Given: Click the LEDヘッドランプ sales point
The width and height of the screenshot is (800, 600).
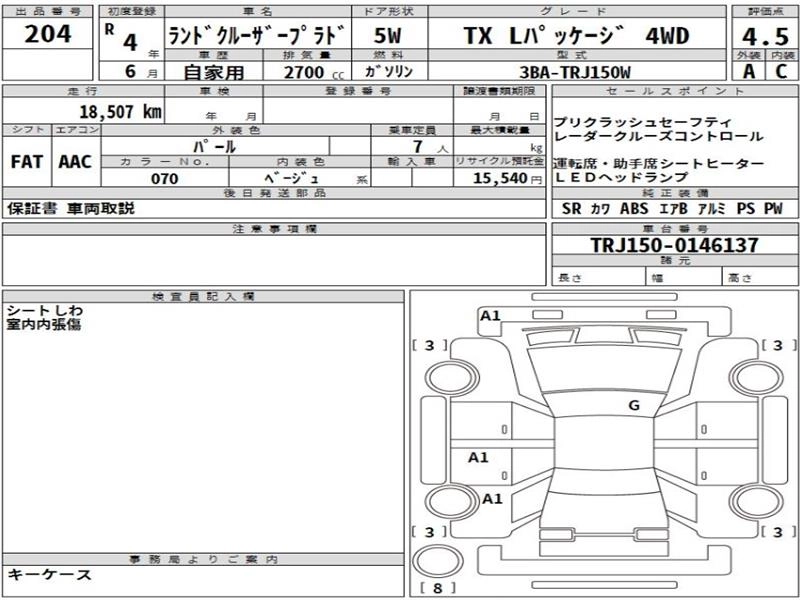Looking at the screenshot, I should 622,177.
